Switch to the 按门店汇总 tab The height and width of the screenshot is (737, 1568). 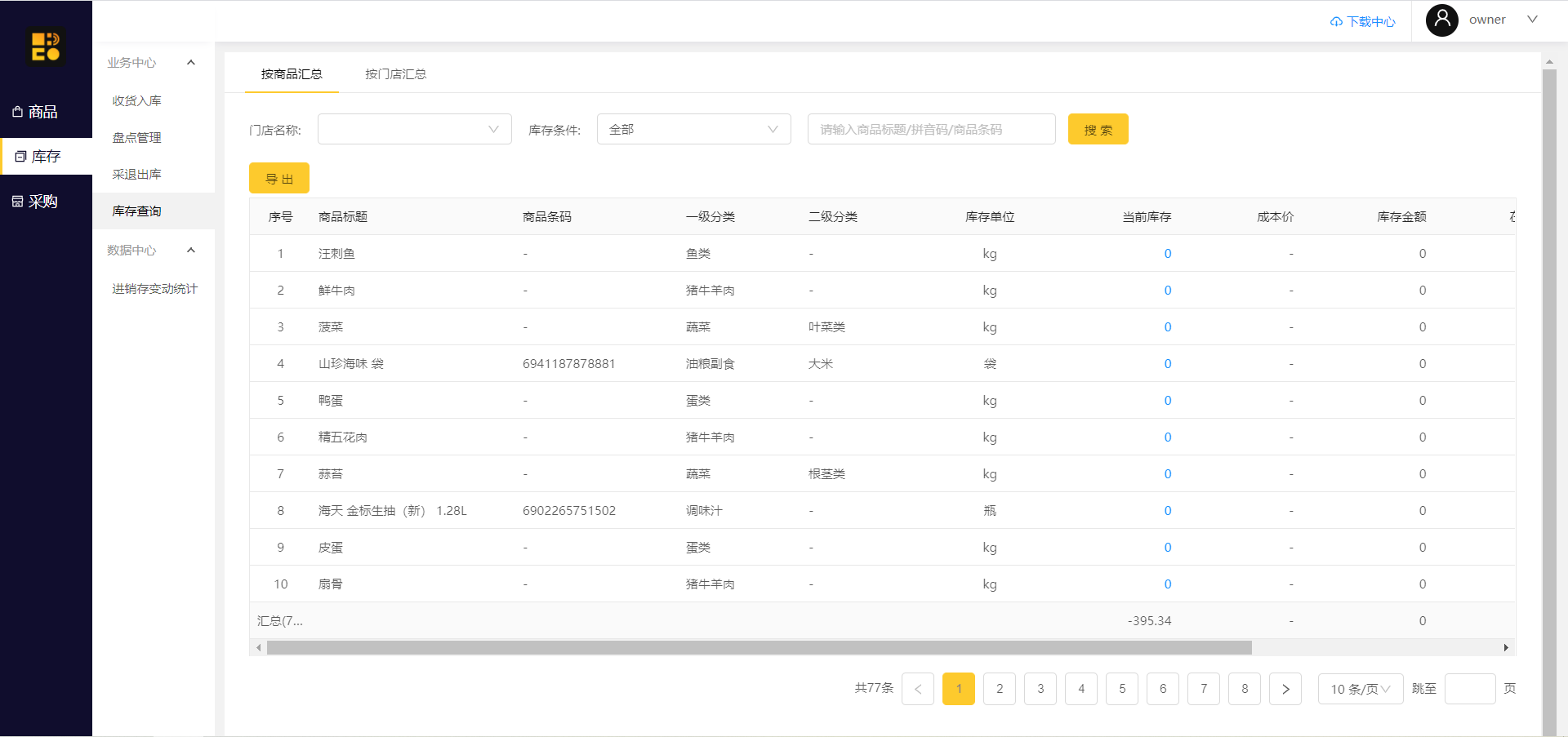[395, 74]
